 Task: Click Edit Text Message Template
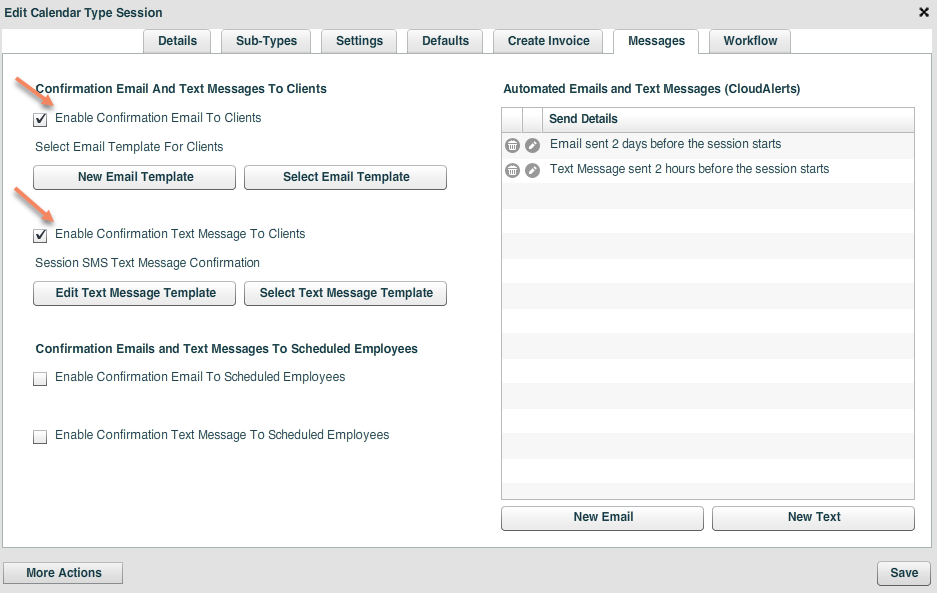click(x=133, y=293)
